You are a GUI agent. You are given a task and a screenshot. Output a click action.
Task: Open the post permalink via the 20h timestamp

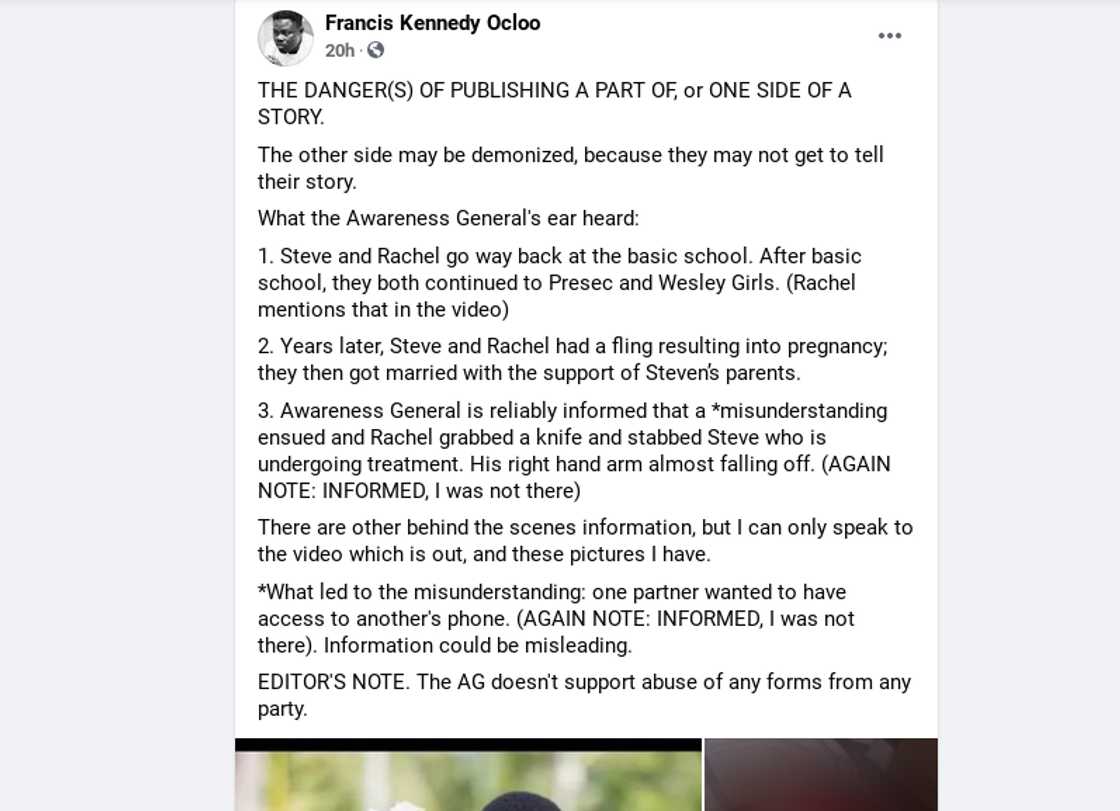[338, 50]
